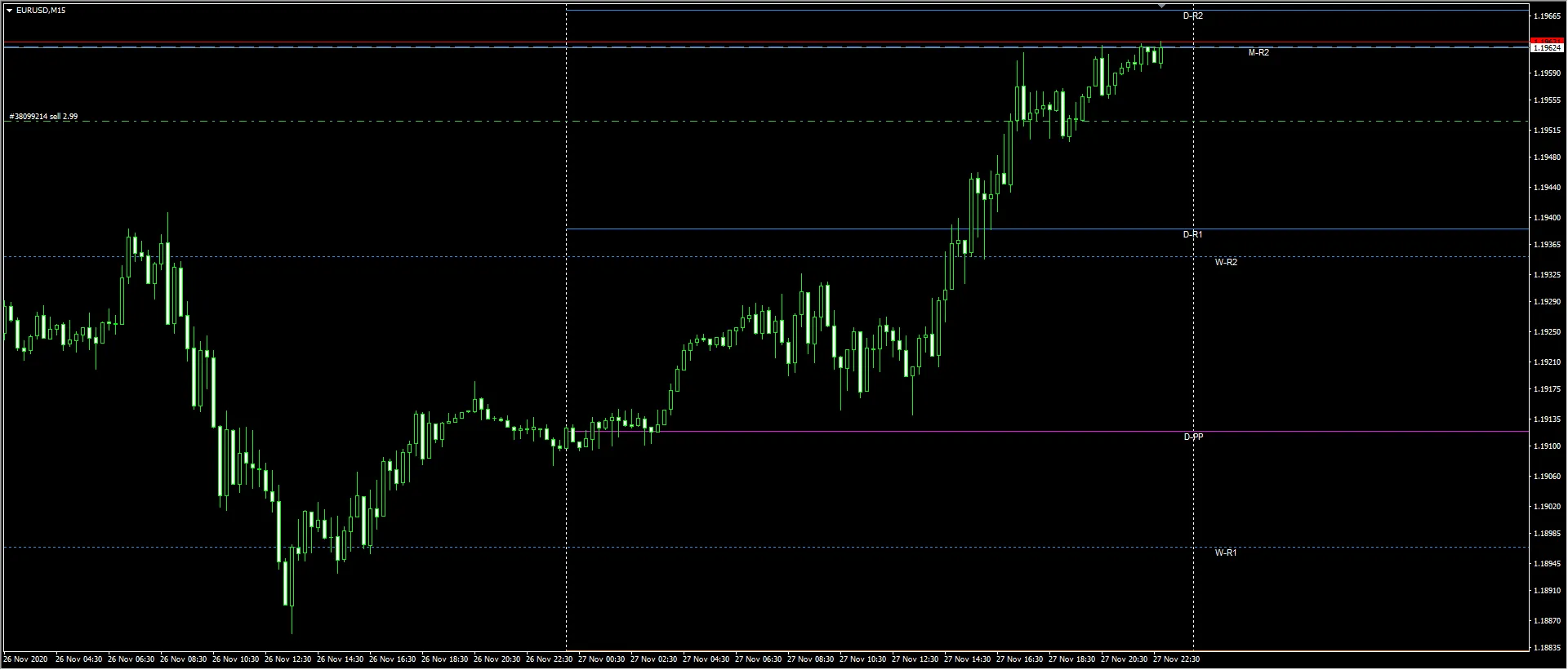Click the gray chart shift triangle marker

[x=1161, y=7]
